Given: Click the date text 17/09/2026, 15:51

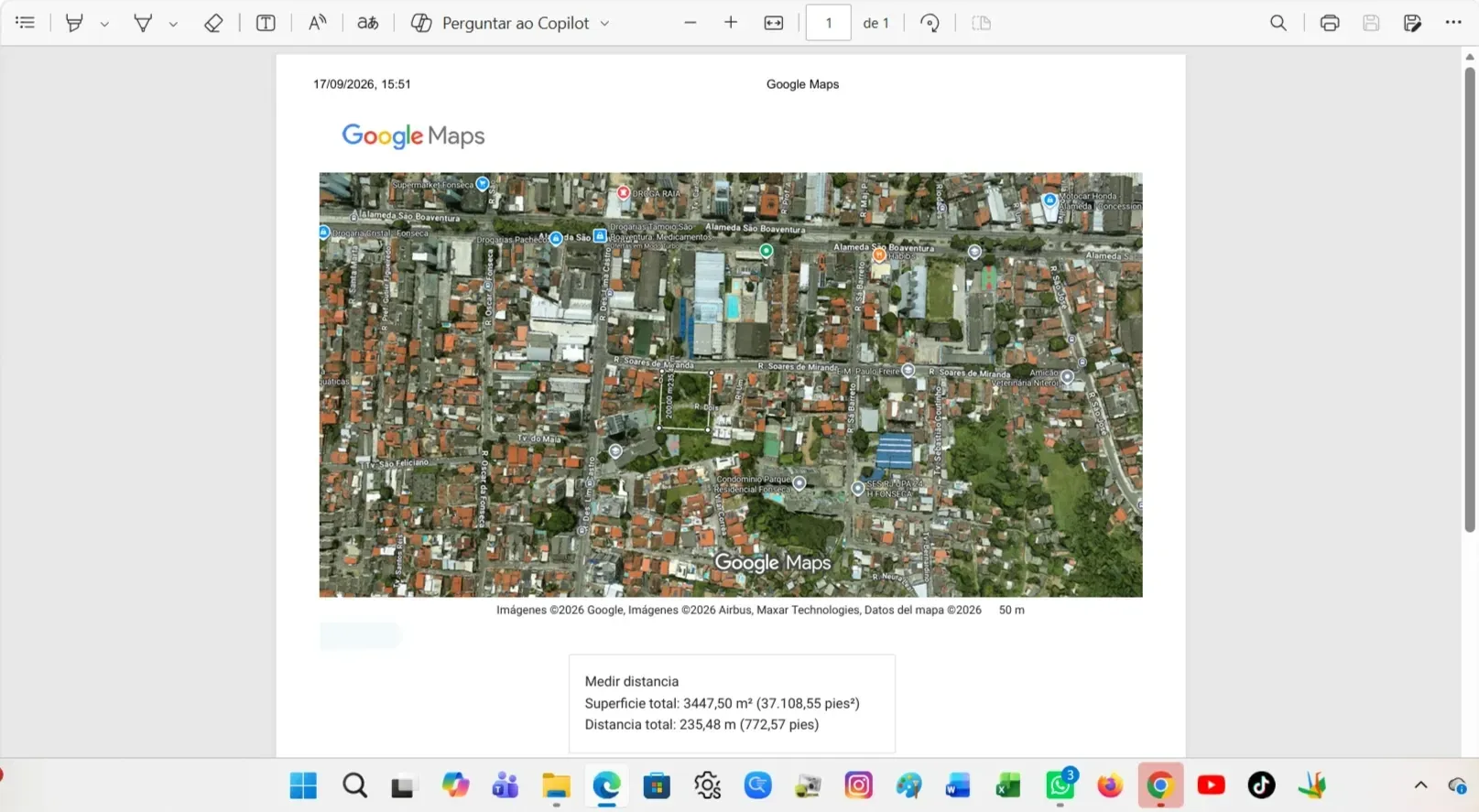Looking at the screenshot, I should point(362,84).
